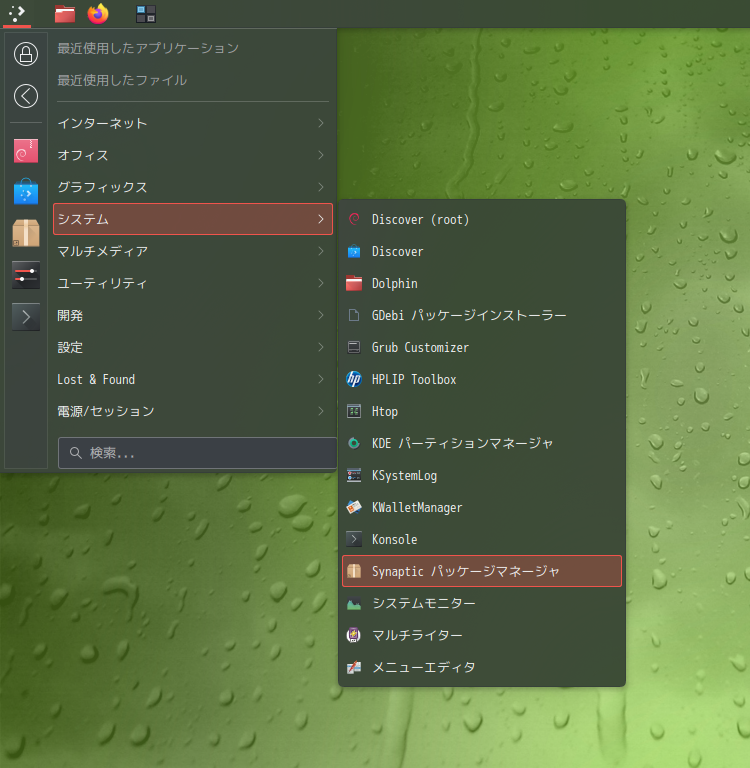Open the ユーティリティ menu category

[193, 283]
